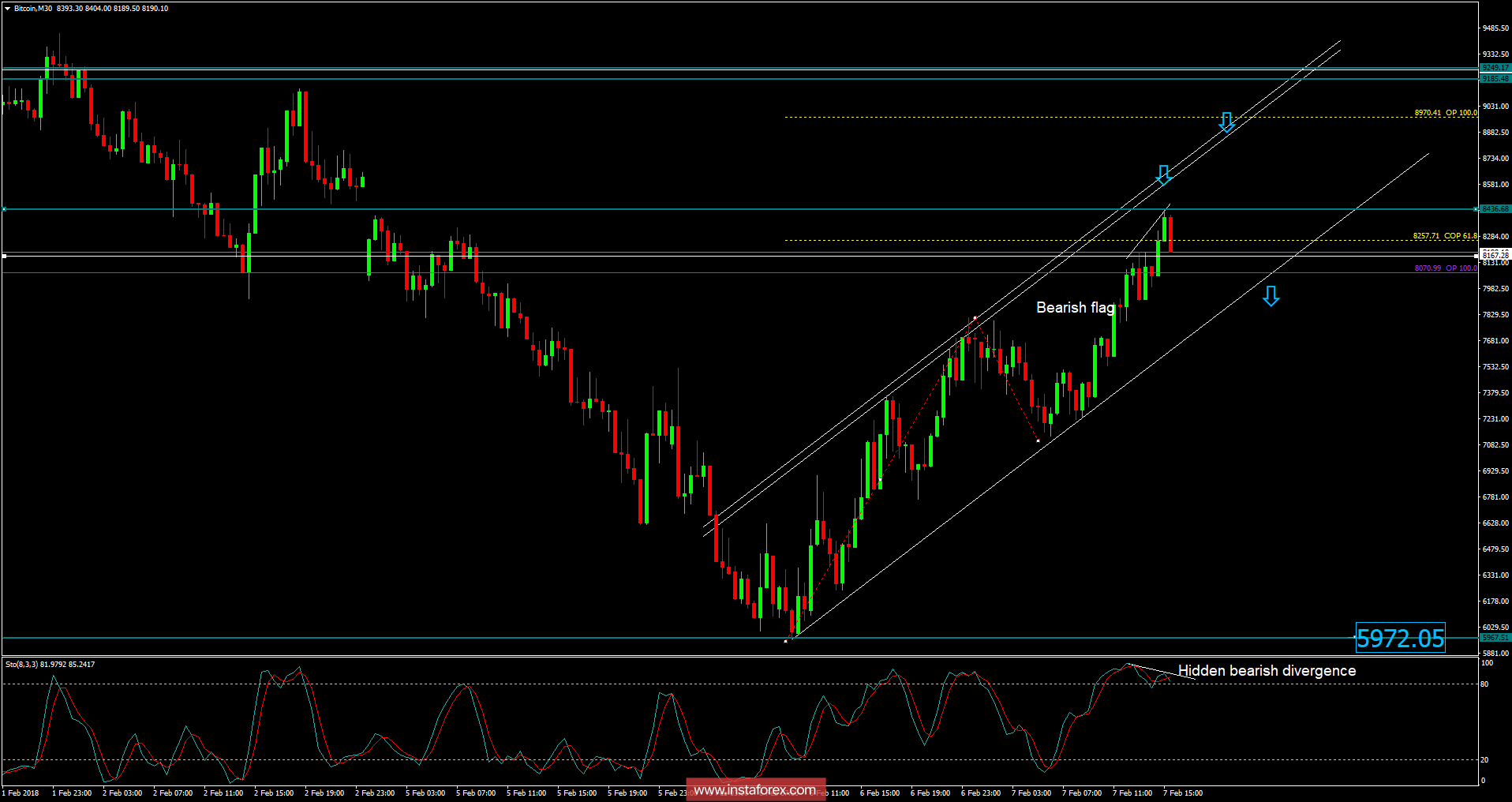Click the 5972.05 price label box
This screenshot has height=802, width=1512.
[1401, 638]
